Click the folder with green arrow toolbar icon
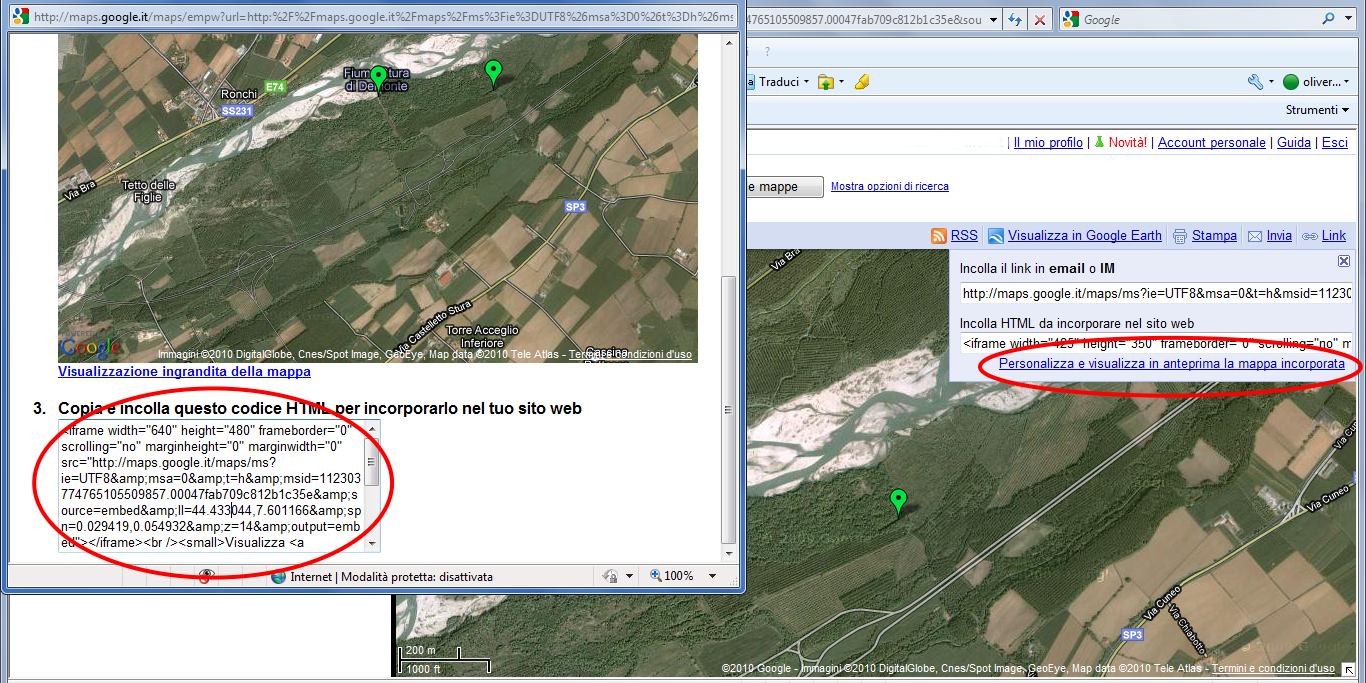 tap(826, 82)
